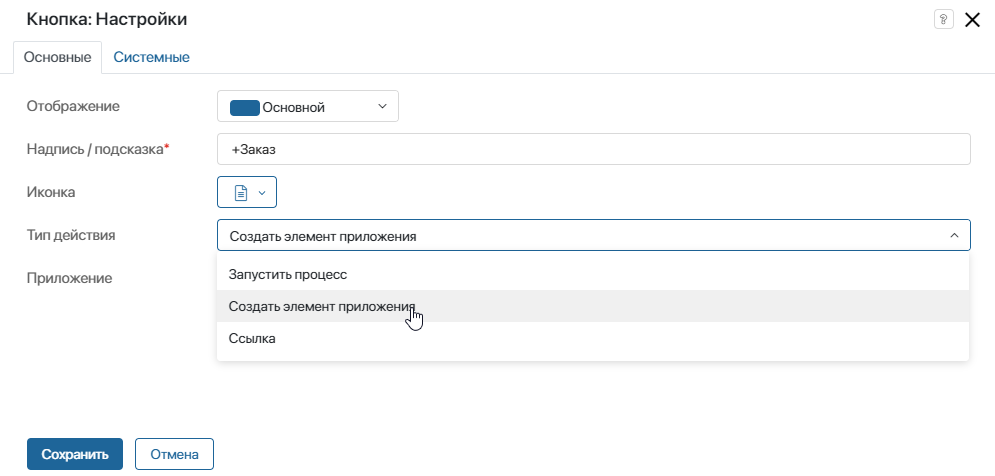Click the Приложение field label
This screenshot has width=995, height=476.
click(x=69, y=278)
